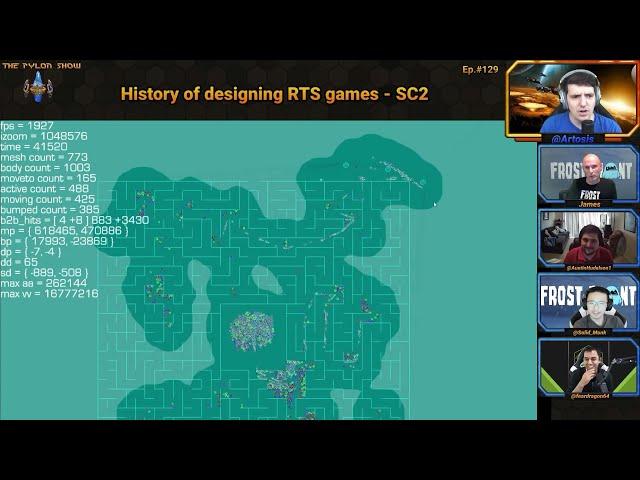Click the @Artosis webcam feed

tap(572, 99)
